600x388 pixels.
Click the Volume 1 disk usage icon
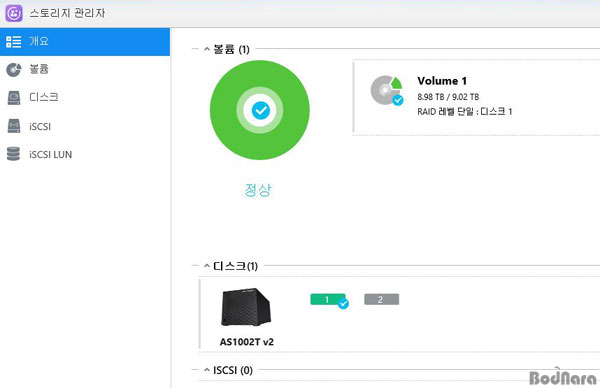(386, 90)
